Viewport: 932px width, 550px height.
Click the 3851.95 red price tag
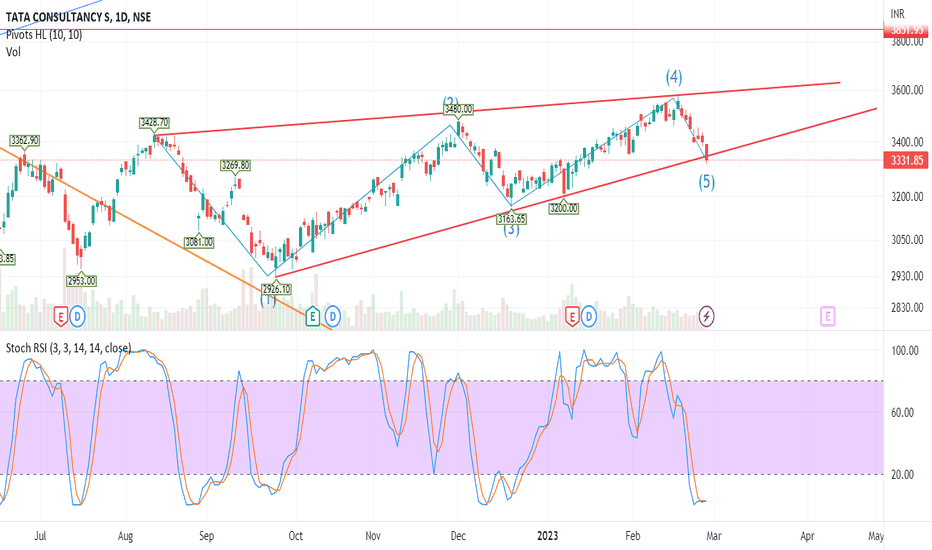(907, 29)
